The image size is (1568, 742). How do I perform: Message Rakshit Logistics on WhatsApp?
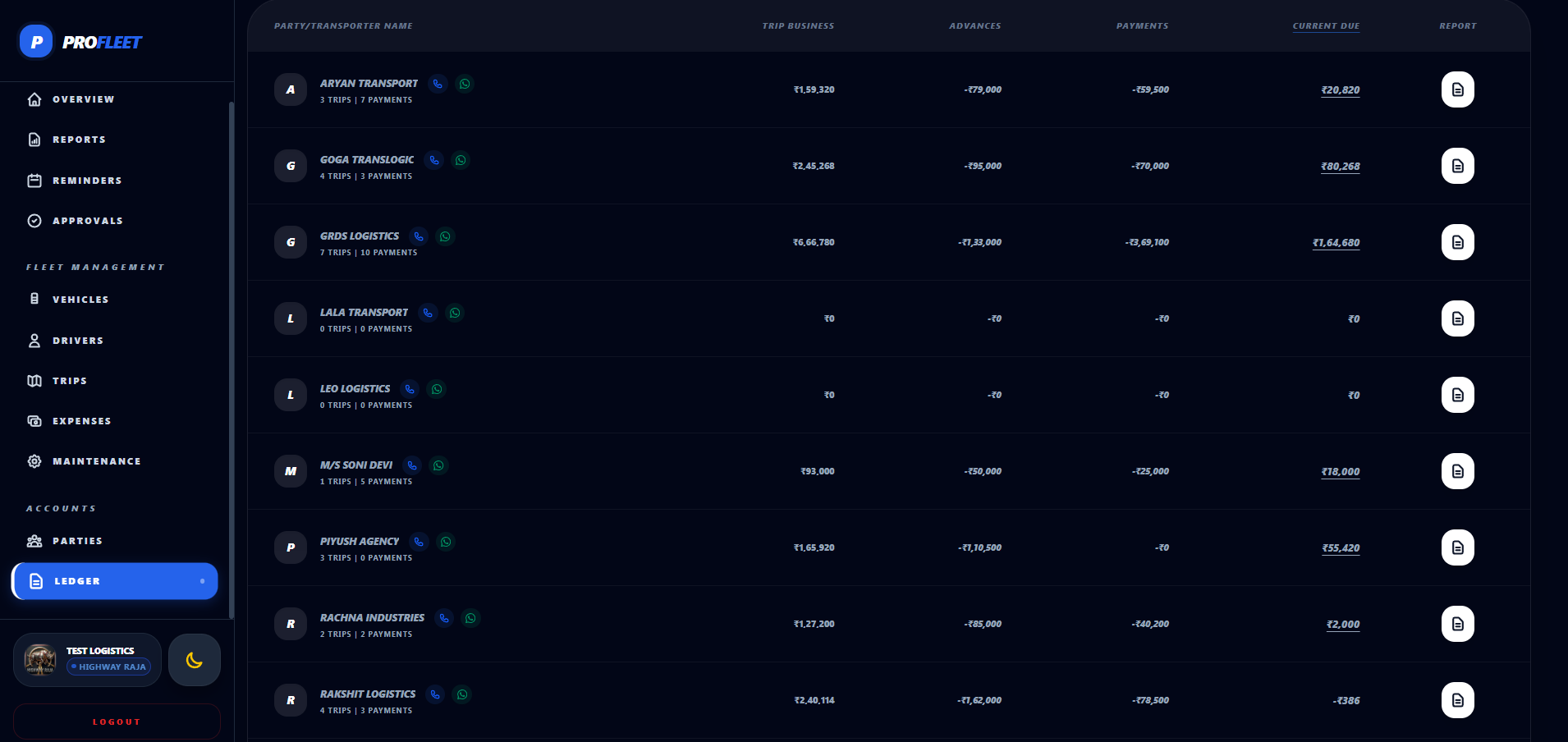coord(462,694)
